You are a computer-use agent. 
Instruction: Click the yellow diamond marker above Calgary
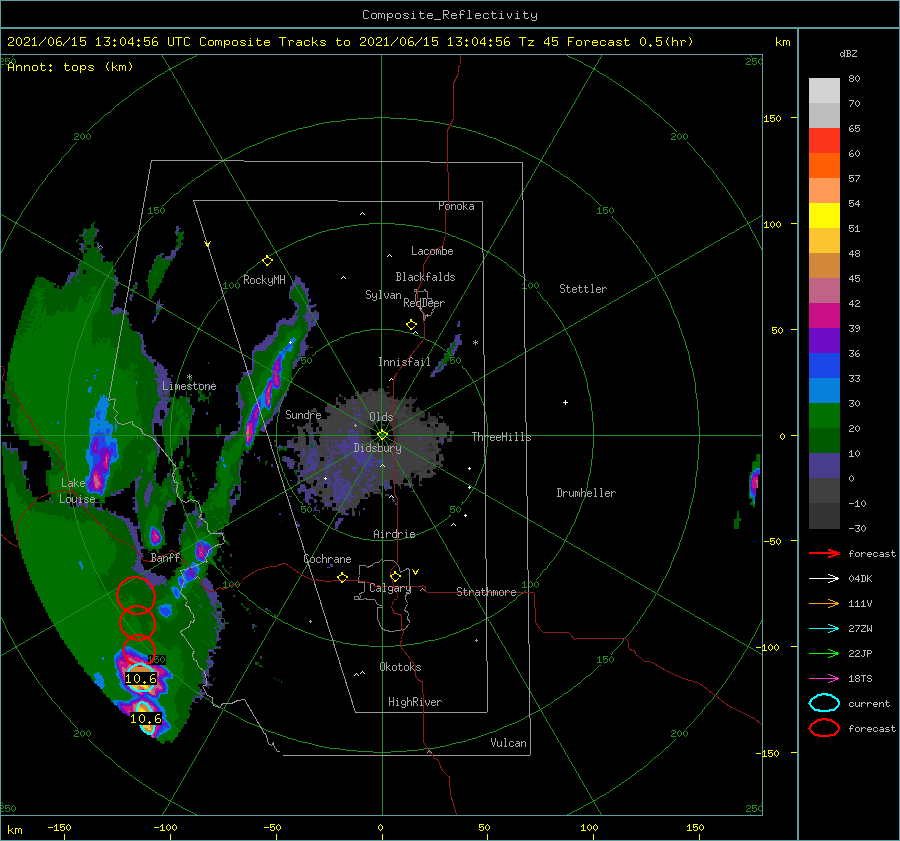(x=395, y=576)
